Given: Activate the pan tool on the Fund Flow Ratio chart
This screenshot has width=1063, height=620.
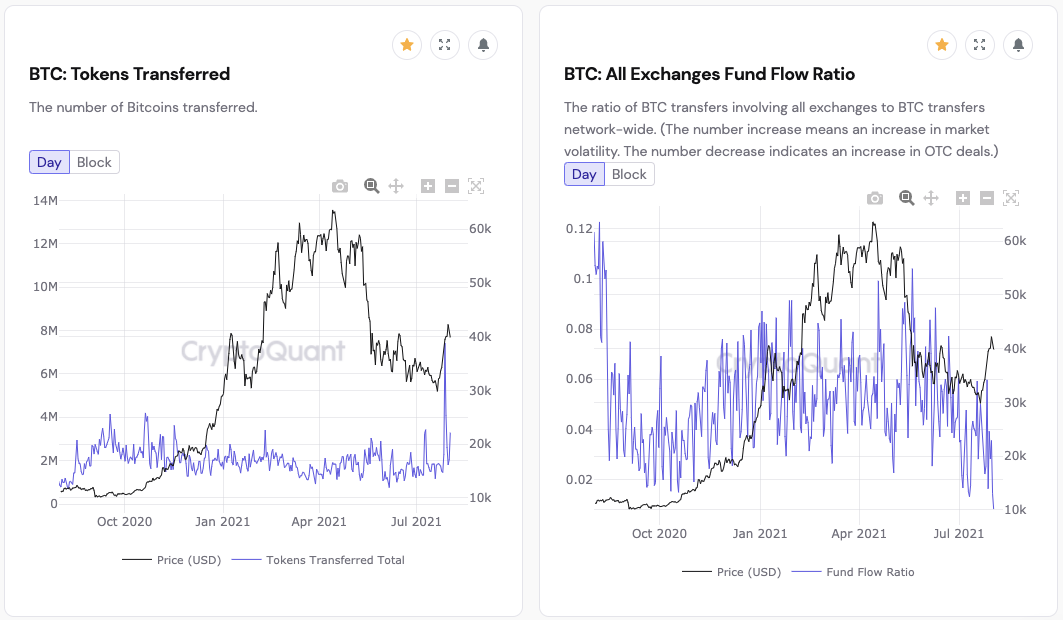Looking at the screenshot, I should 931,198.
